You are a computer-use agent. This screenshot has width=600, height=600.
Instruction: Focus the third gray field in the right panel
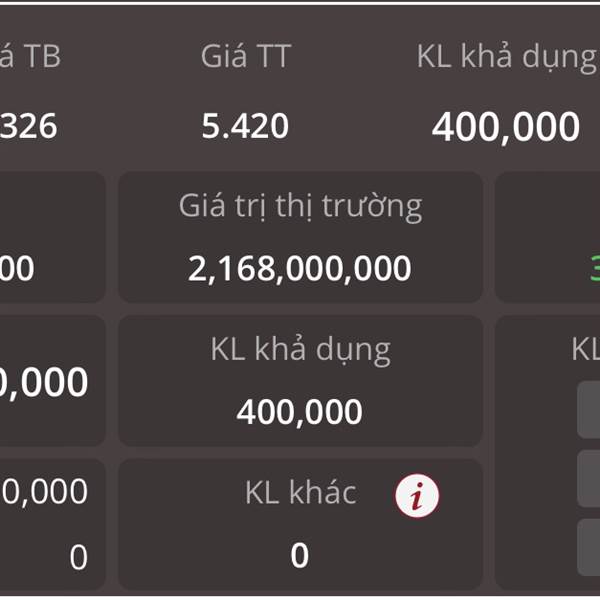pyautogui.click(x=589, y=547)
